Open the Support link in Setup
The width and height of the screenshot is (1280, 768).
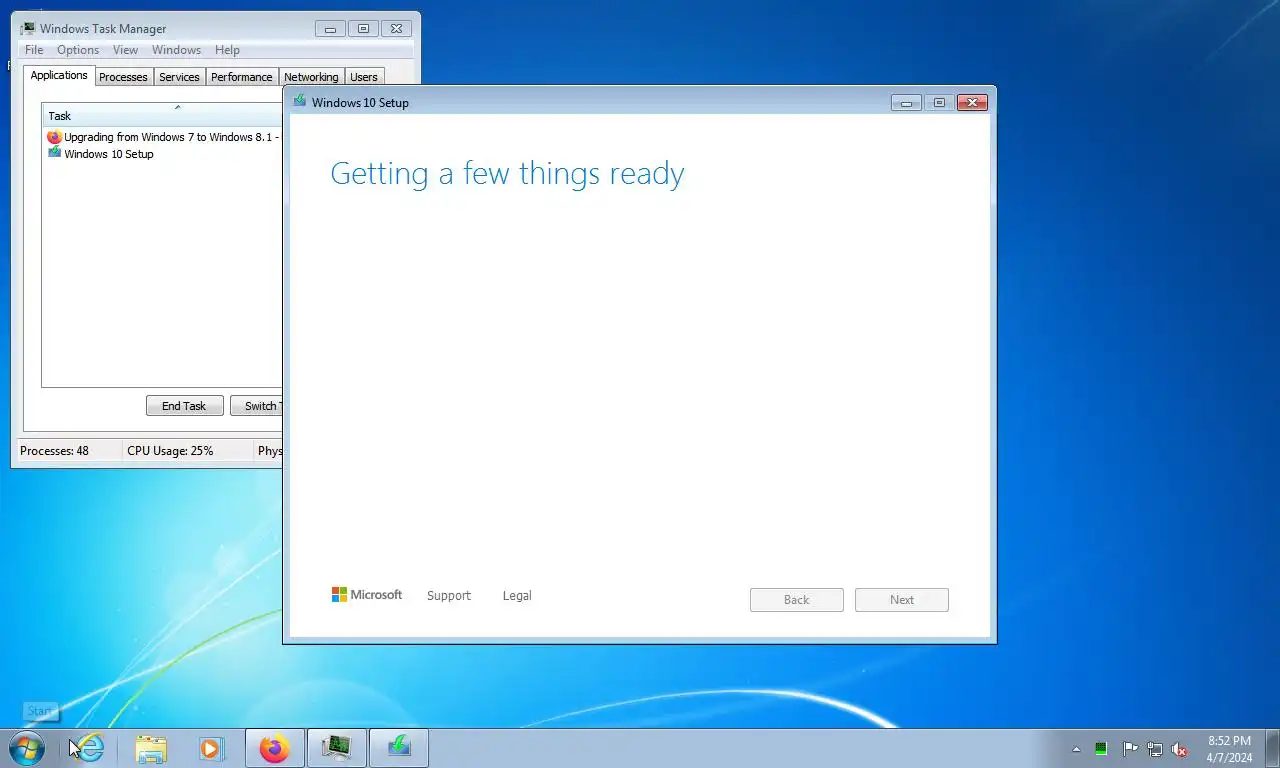tap(448, 595)
